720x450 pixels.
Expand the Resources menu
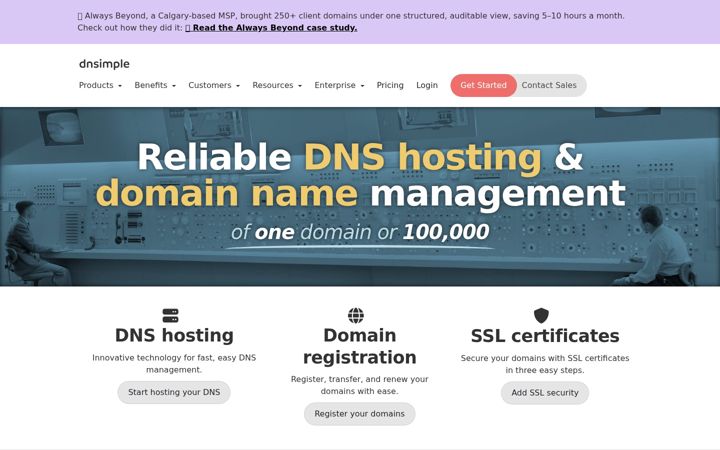[x=277, y=85]
